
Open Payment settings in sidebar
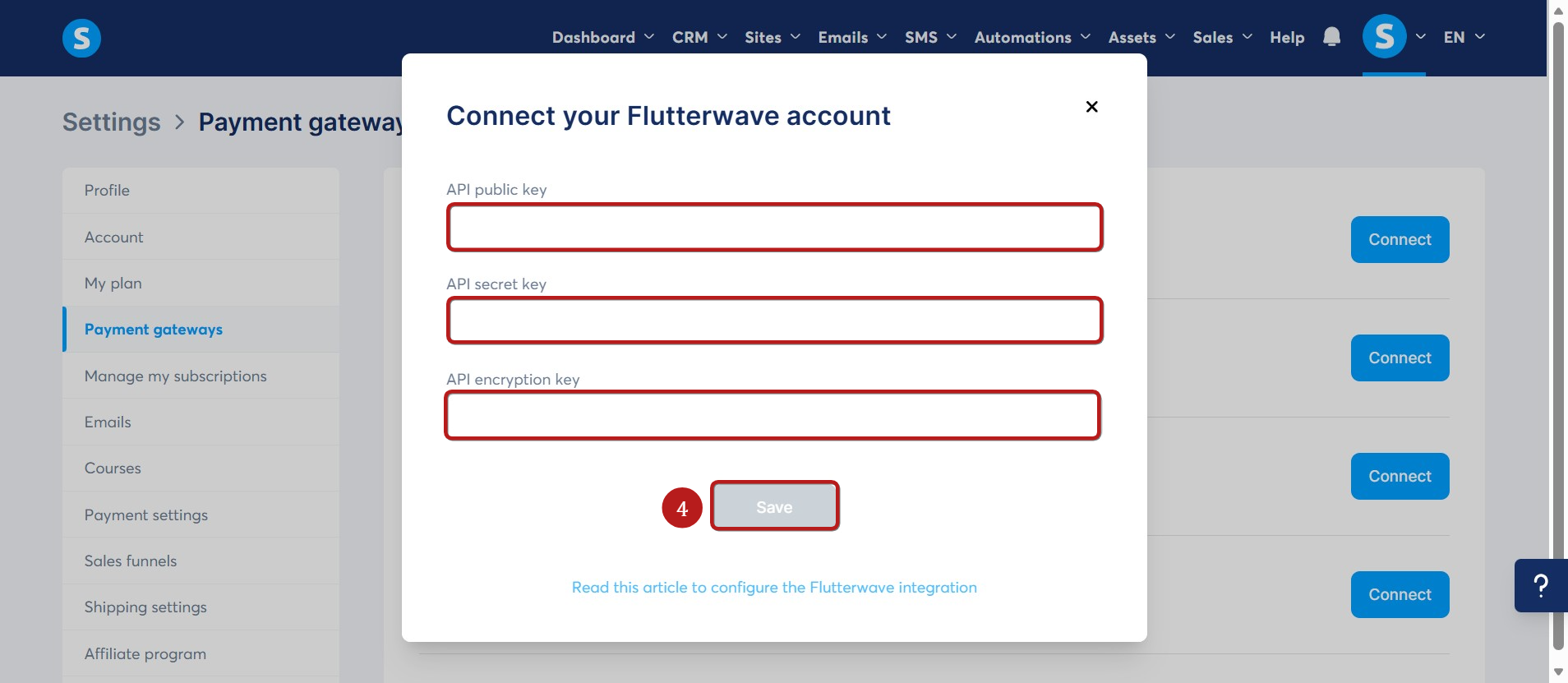201,515
